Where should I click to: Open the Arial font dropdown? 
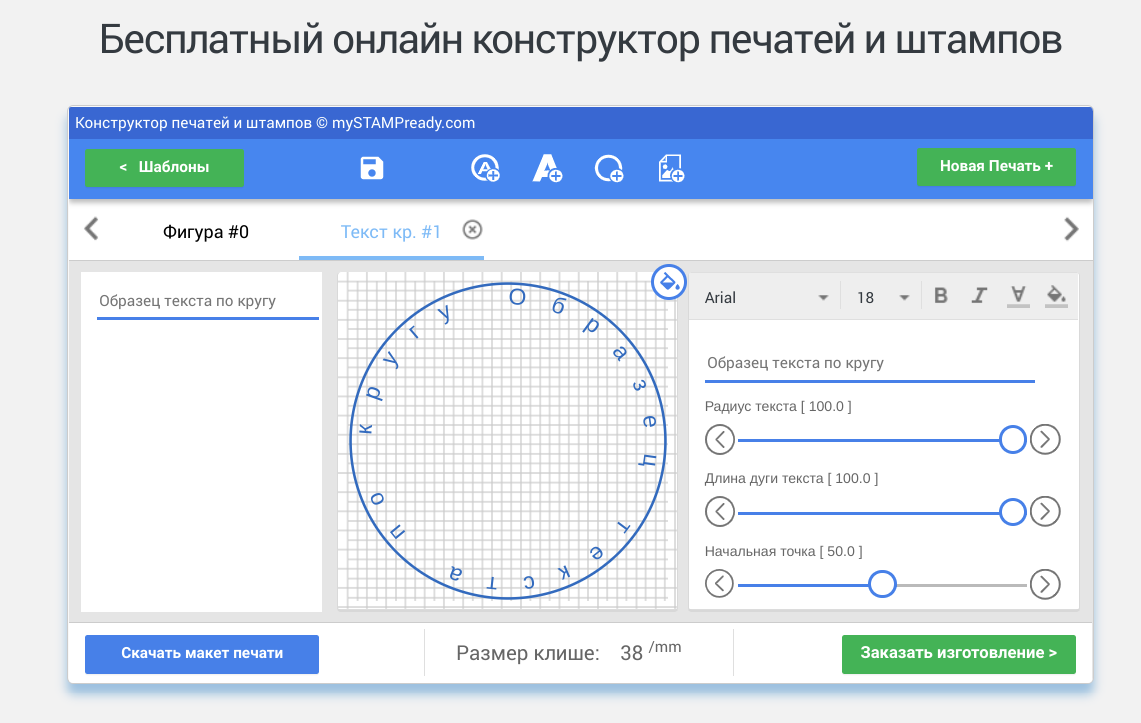[766, 297]
